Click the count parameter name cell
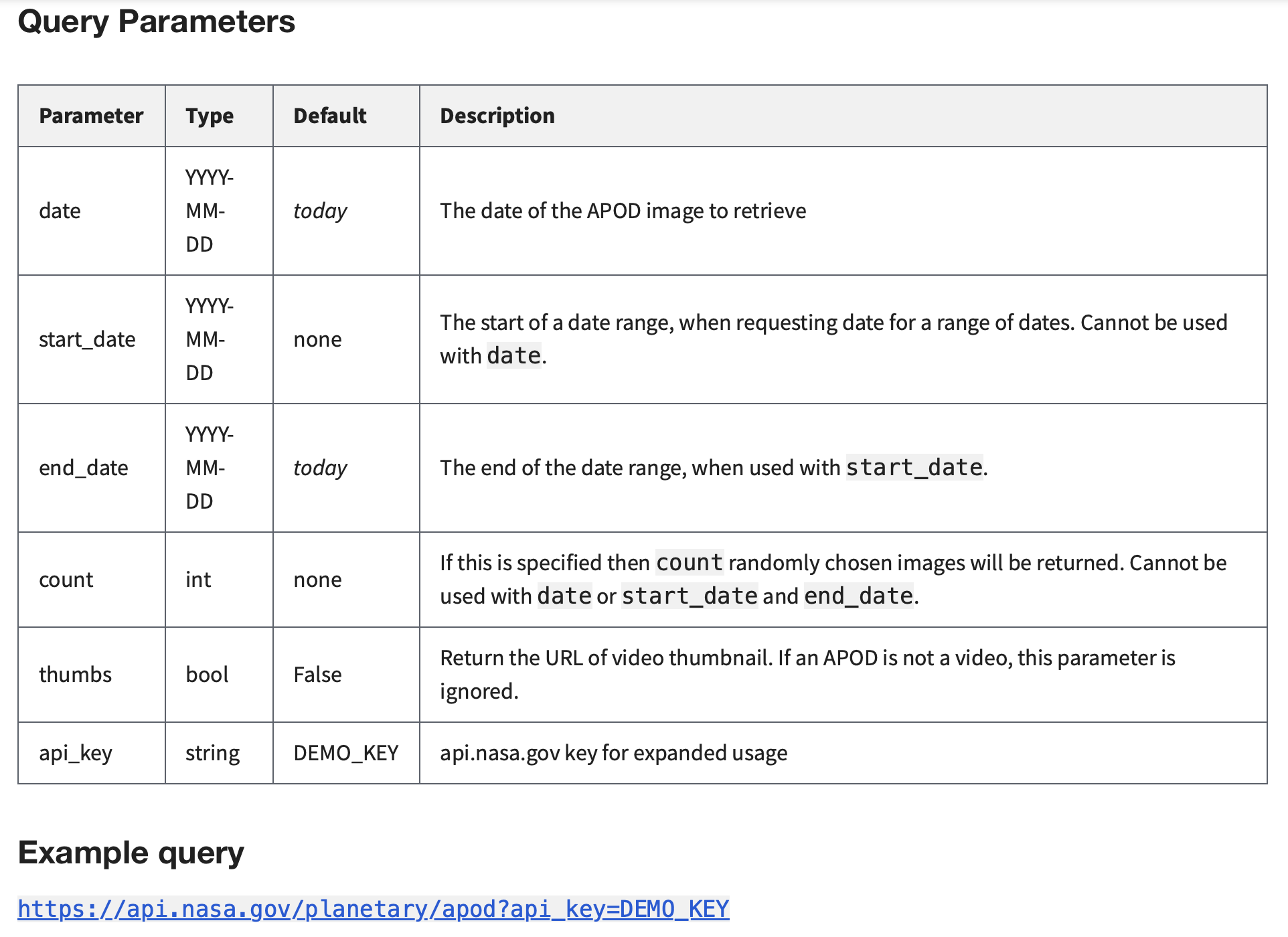This screenshot has height=937, width=1288. click(x=92, y=580)
